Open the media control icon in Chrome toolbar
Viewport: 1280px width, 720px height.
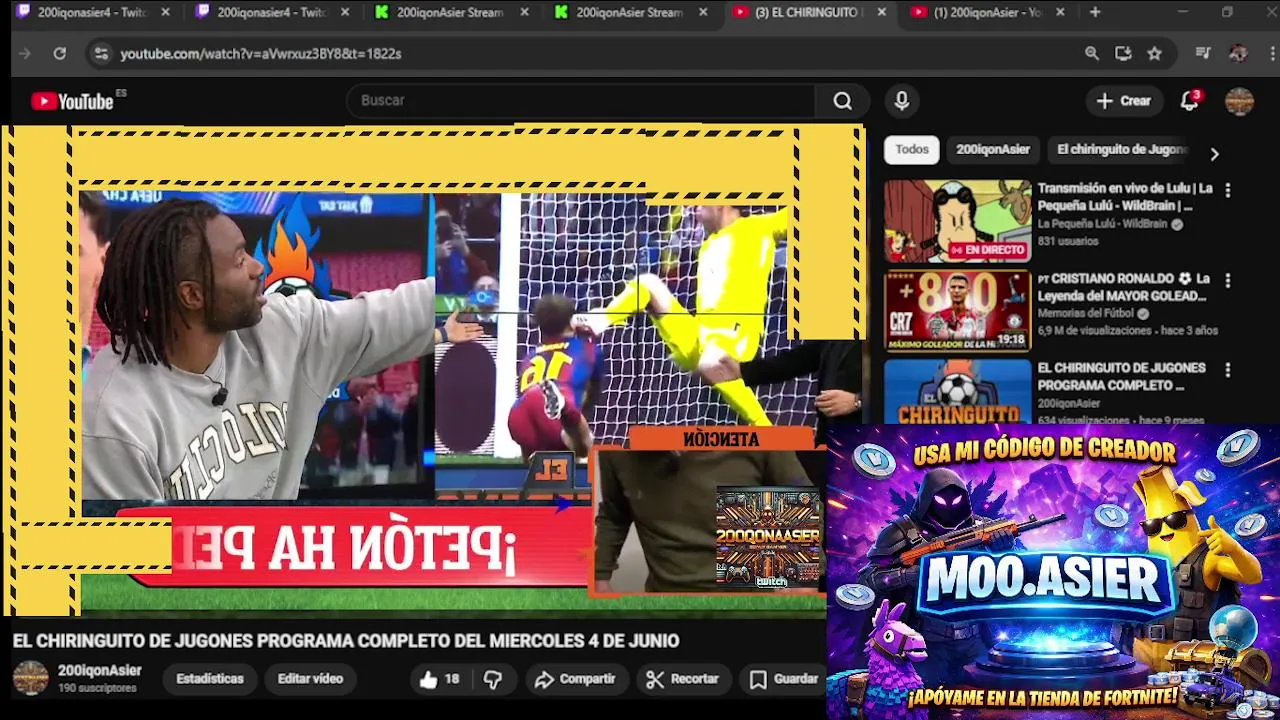pyautogui.click(x=1203, y=53)
